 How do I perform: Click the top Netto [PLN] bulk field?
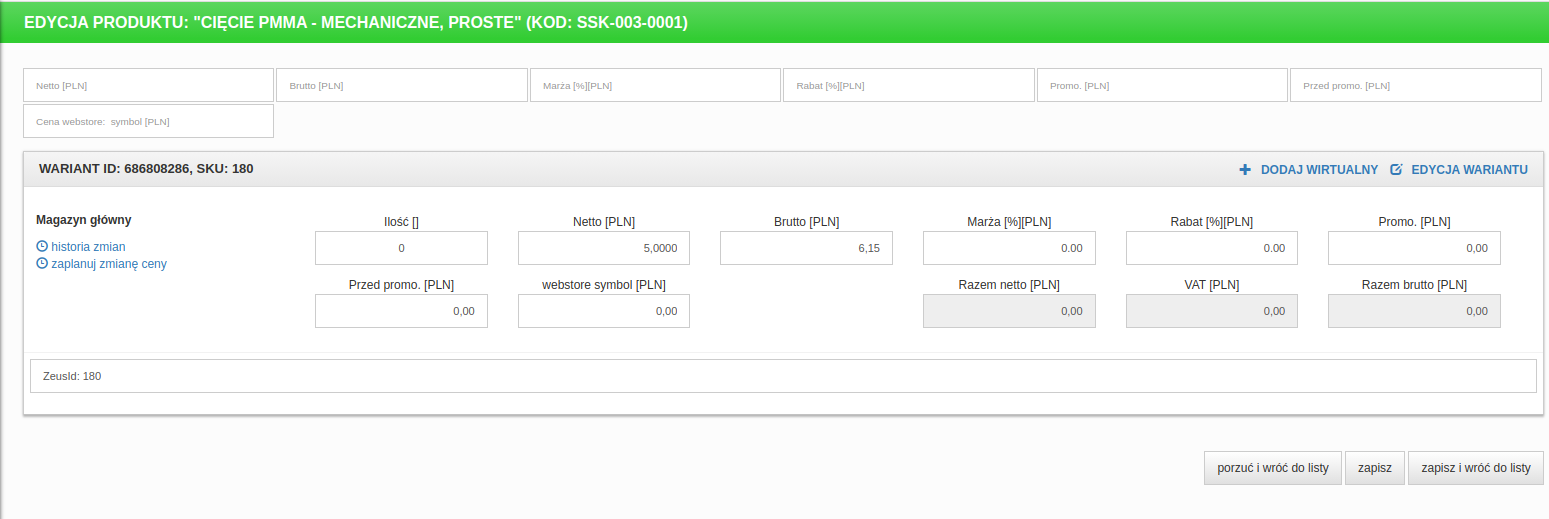point(148,85)
